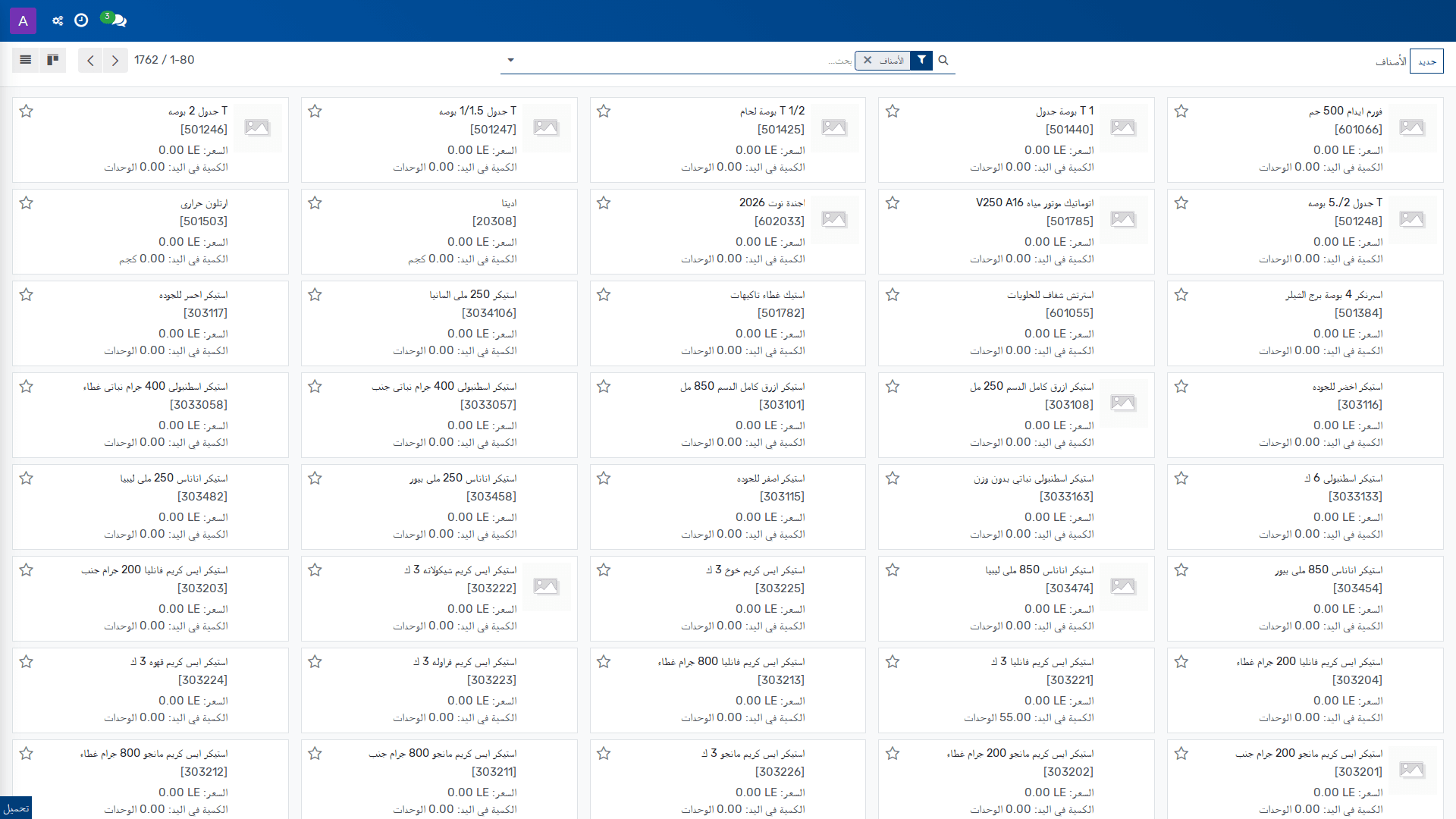
Task: Toggle favorite star on product 501246
Action: 27,111
